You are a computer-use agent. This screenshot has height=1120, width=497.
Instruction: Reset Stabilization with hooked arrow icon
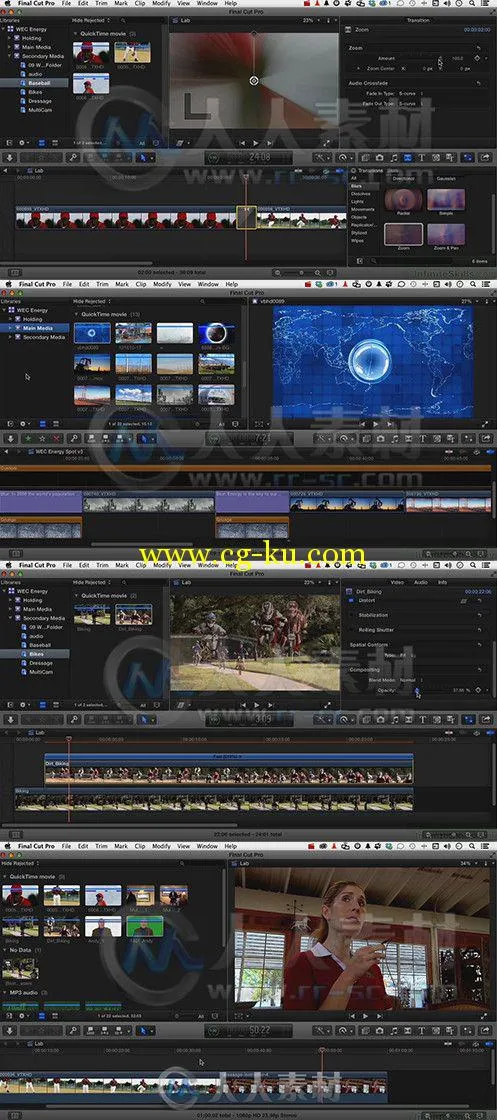478,615
